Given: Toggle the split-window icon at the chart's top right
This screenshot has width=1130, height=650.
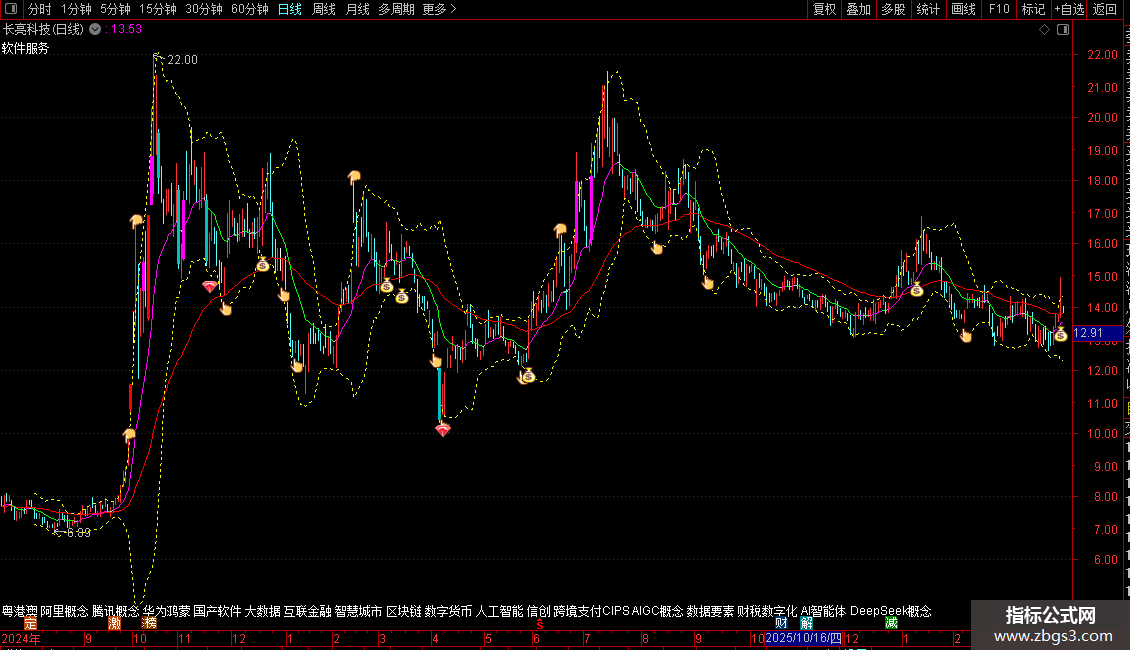Looking at the screenshot, I should pos(1063,30).
